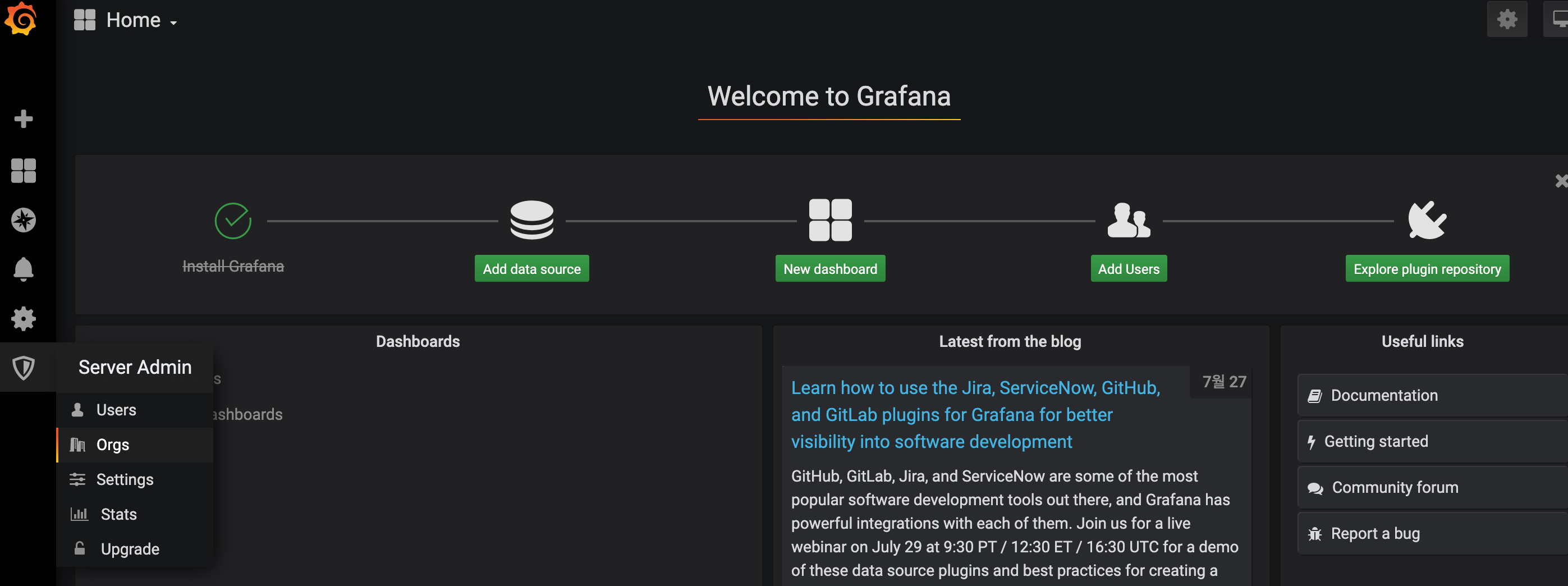
Task: Click the blog post description paragraph
Action: 1015,523
